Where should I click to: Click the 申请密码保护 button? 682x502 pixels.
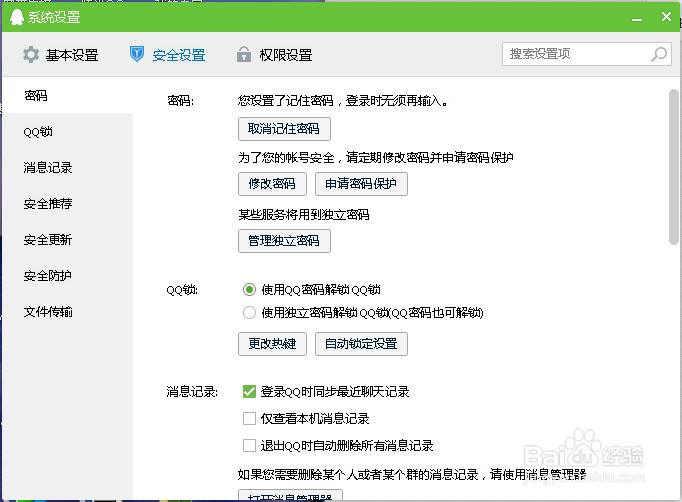361,184
